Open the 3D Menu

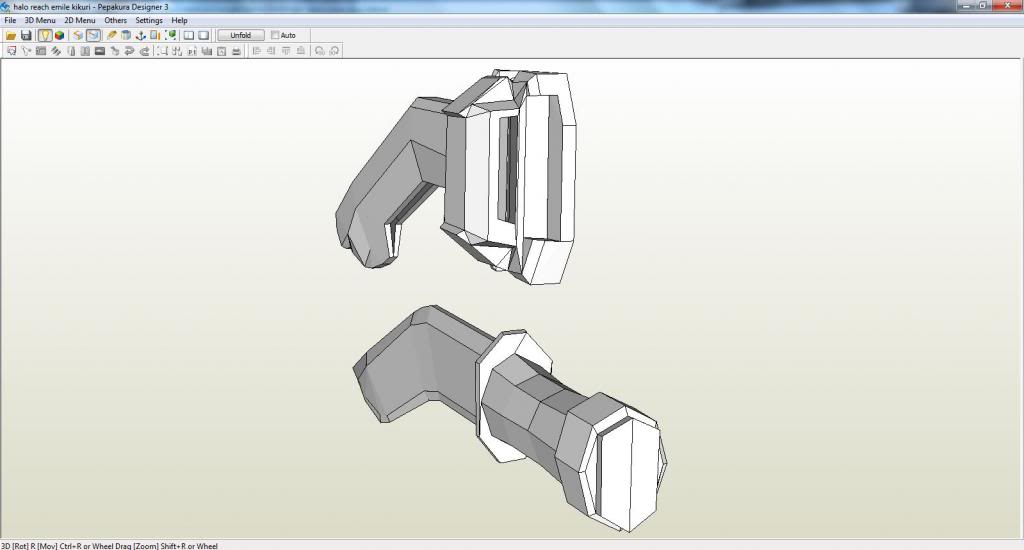point(40,20)
